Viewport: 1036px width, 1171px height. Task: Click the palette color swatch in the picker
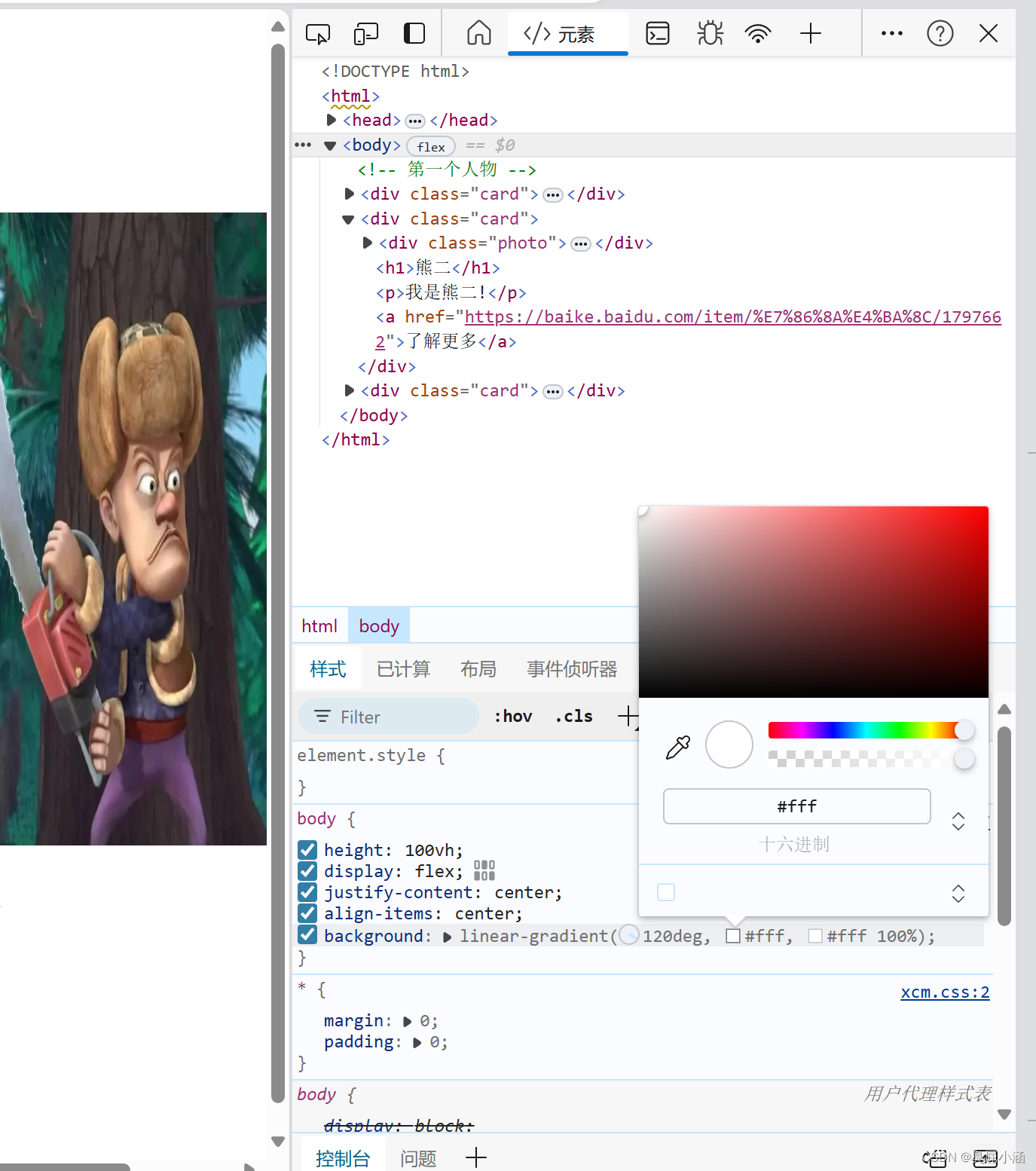(x=666, y=892)
